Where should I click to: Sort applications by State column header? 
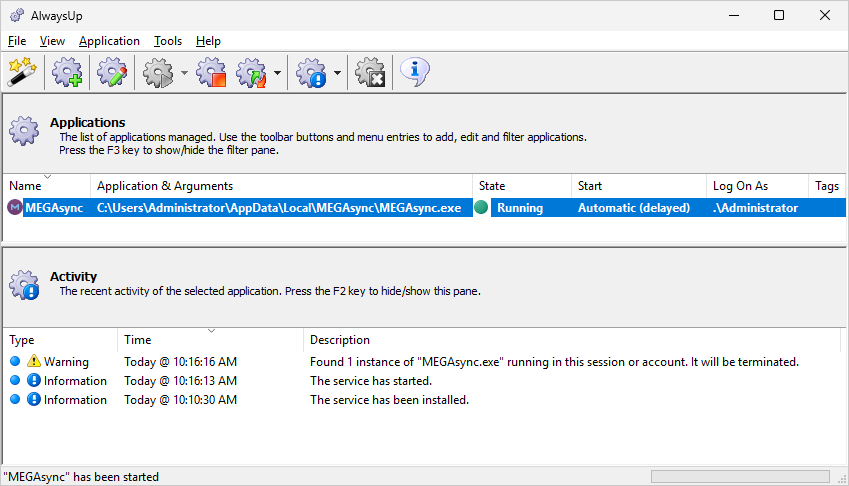[520, 186]
